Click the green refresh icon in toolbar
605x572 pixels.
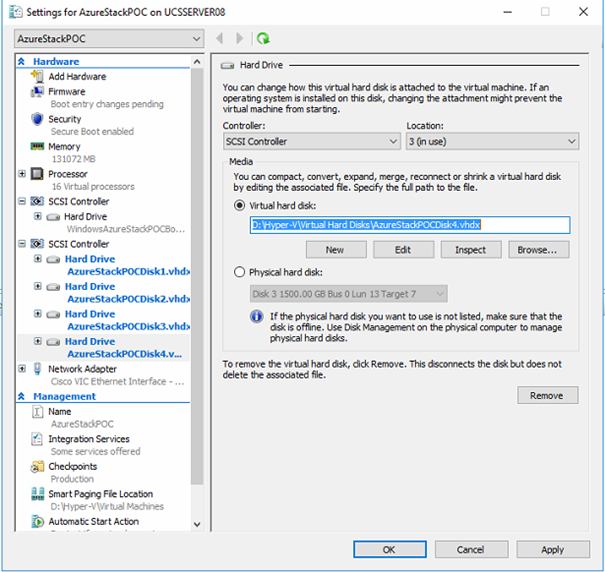click(x=263, y=38)
